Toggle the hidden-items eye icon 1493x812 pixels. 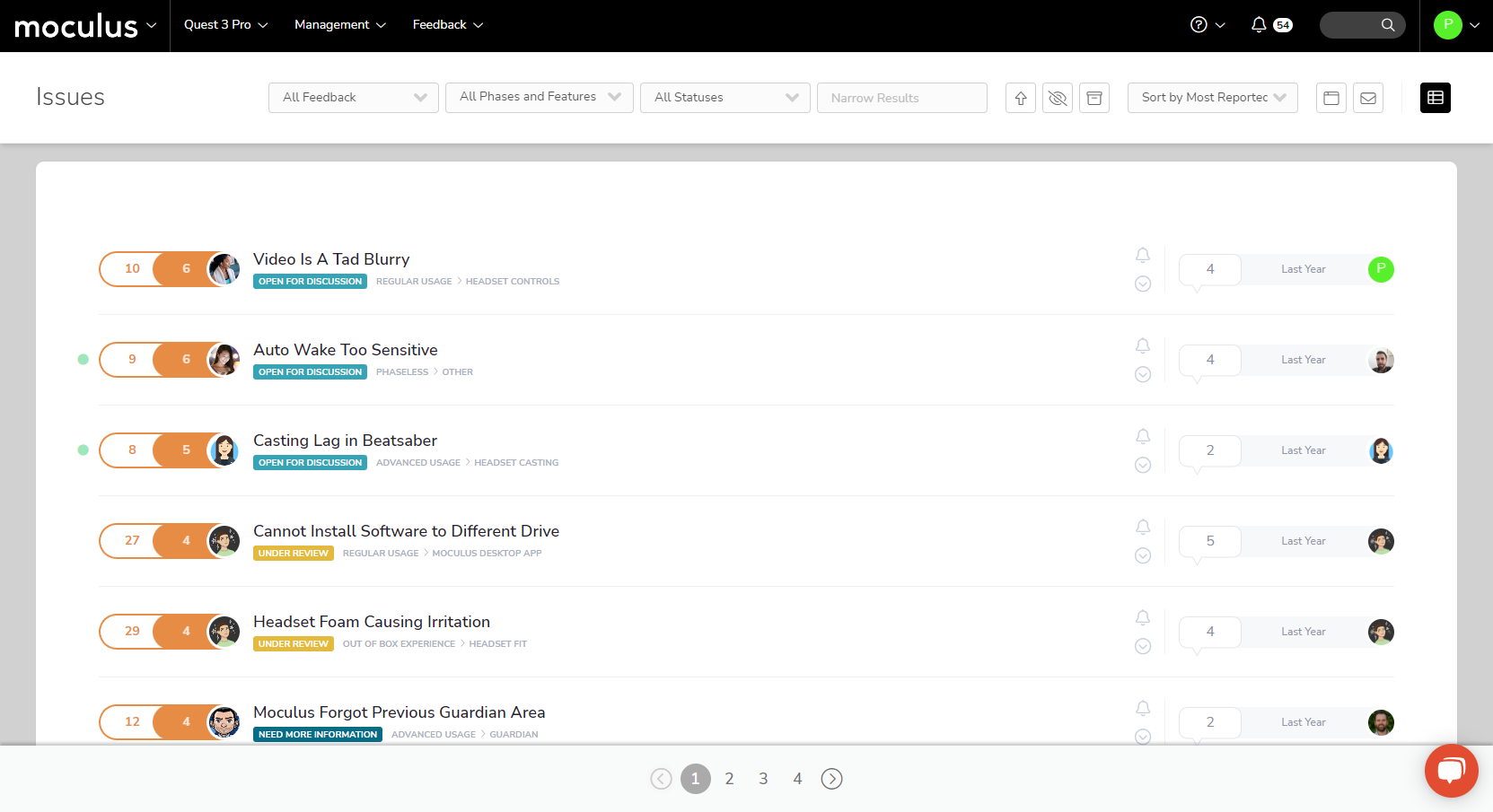(1058, 98)
